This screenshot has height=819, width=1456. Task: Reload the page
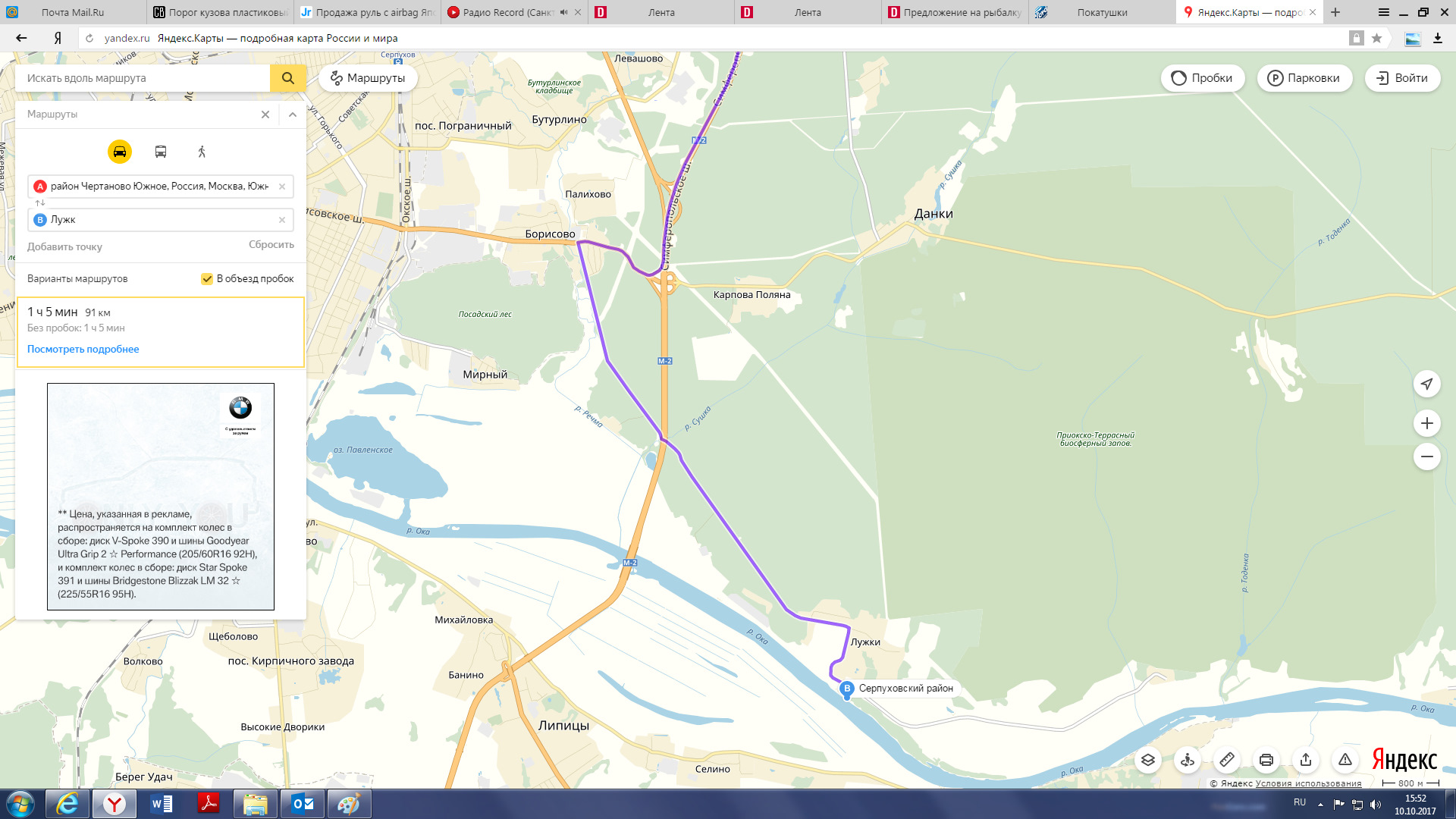[x=89, y=38]
